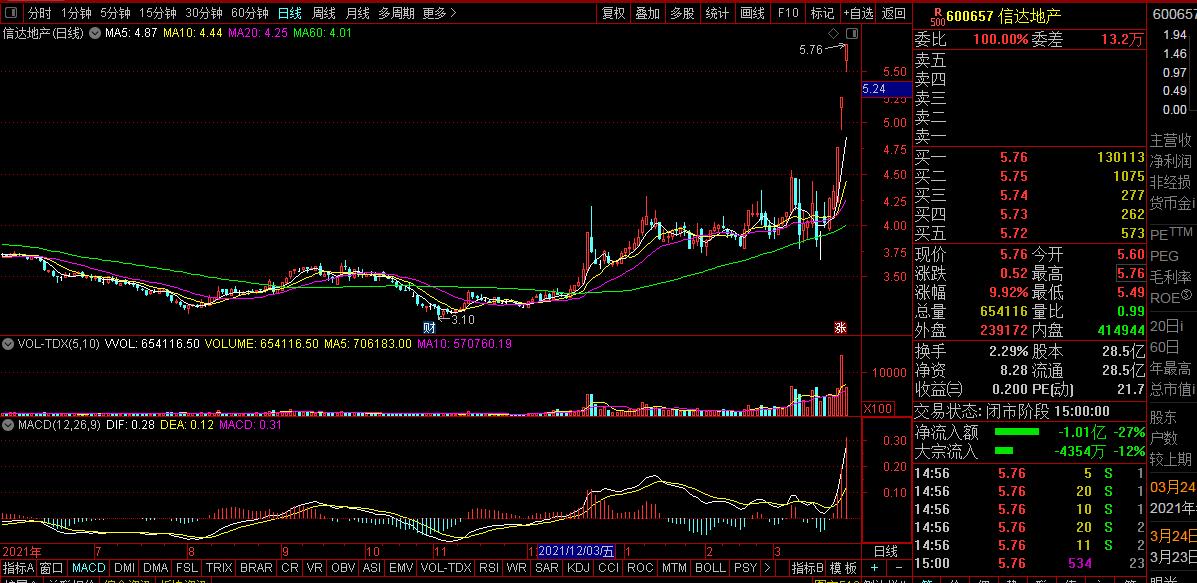The height and width of the screenshot is (583, 1197).
Task: Click the 返回 back button
Action: coord(894,13)
